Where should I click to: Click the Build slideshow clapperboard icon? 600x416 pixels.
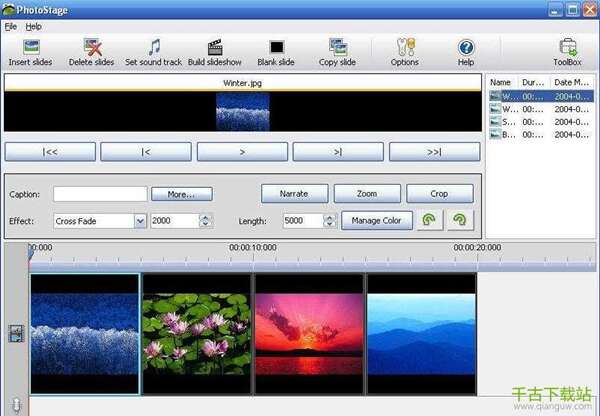215,47
